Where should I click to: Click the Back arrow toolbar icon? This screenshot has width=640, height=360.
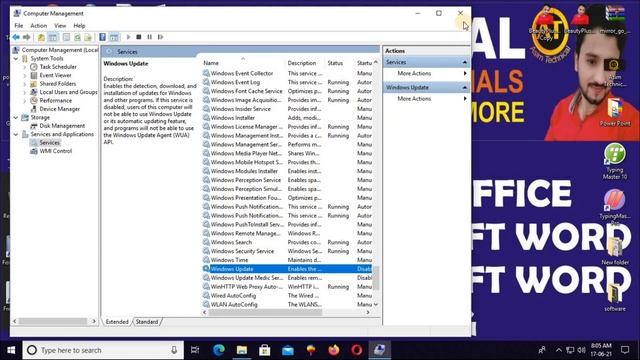tap(16, 37)
